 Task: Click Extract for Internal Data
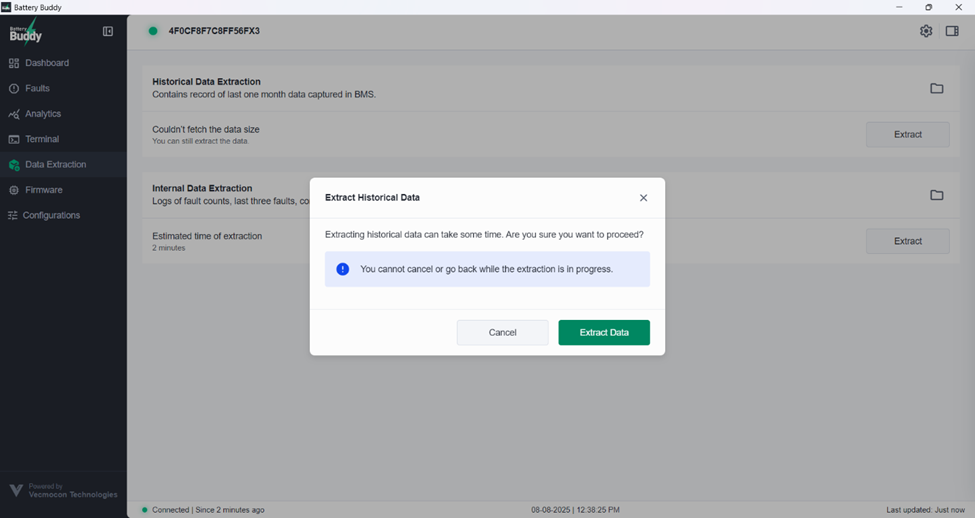pos(907,241)
